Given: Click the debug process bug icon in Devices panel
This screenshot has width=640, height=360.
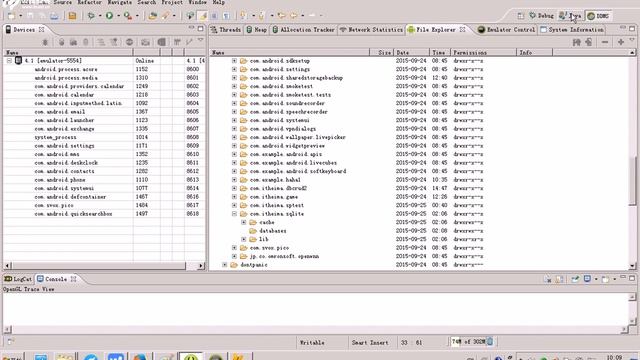Looking at the screenshot, I should tap(45, 42).
